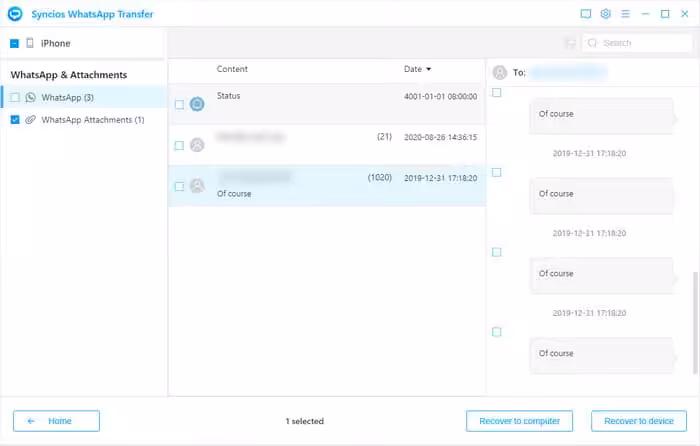Click the Syncios logo icon

tap(15, 14)
